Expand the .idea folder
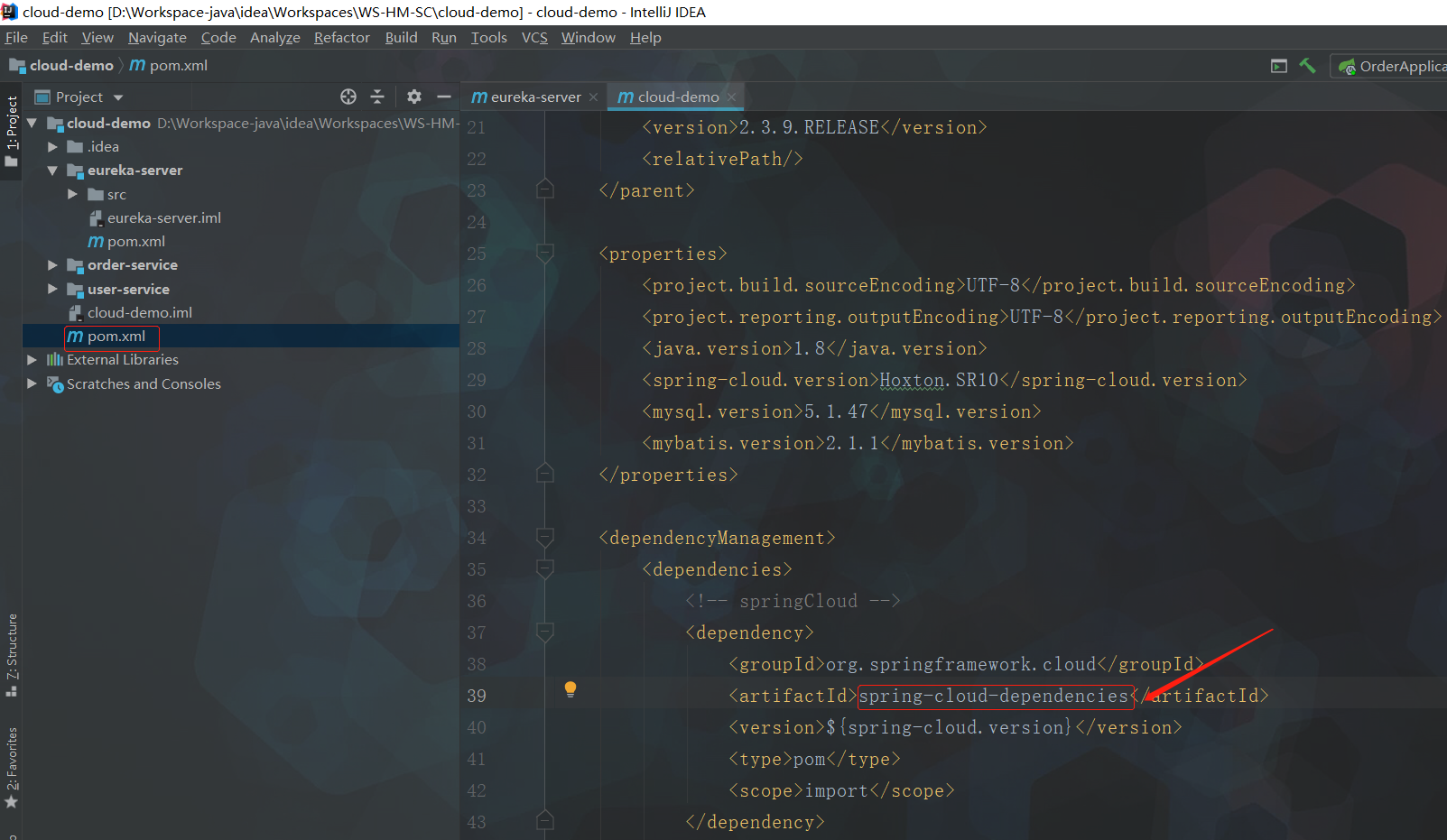 [52, 146]
